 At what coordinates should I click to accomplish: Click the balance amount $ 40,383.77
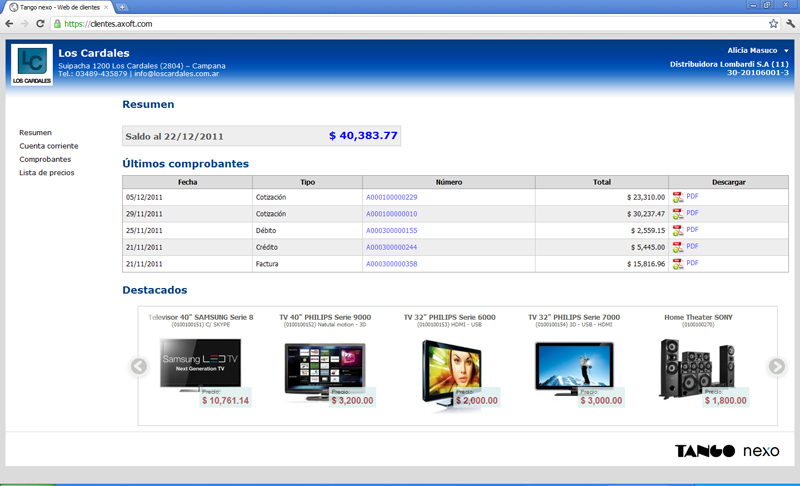363,136
